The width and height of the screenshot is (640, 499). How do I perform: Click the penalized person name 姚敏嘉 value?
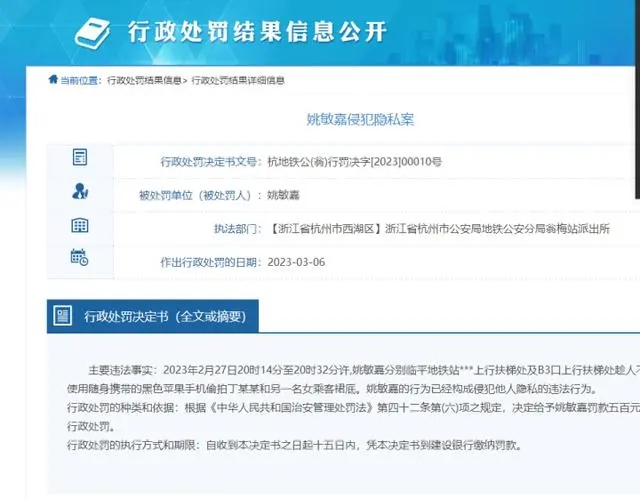283,195
